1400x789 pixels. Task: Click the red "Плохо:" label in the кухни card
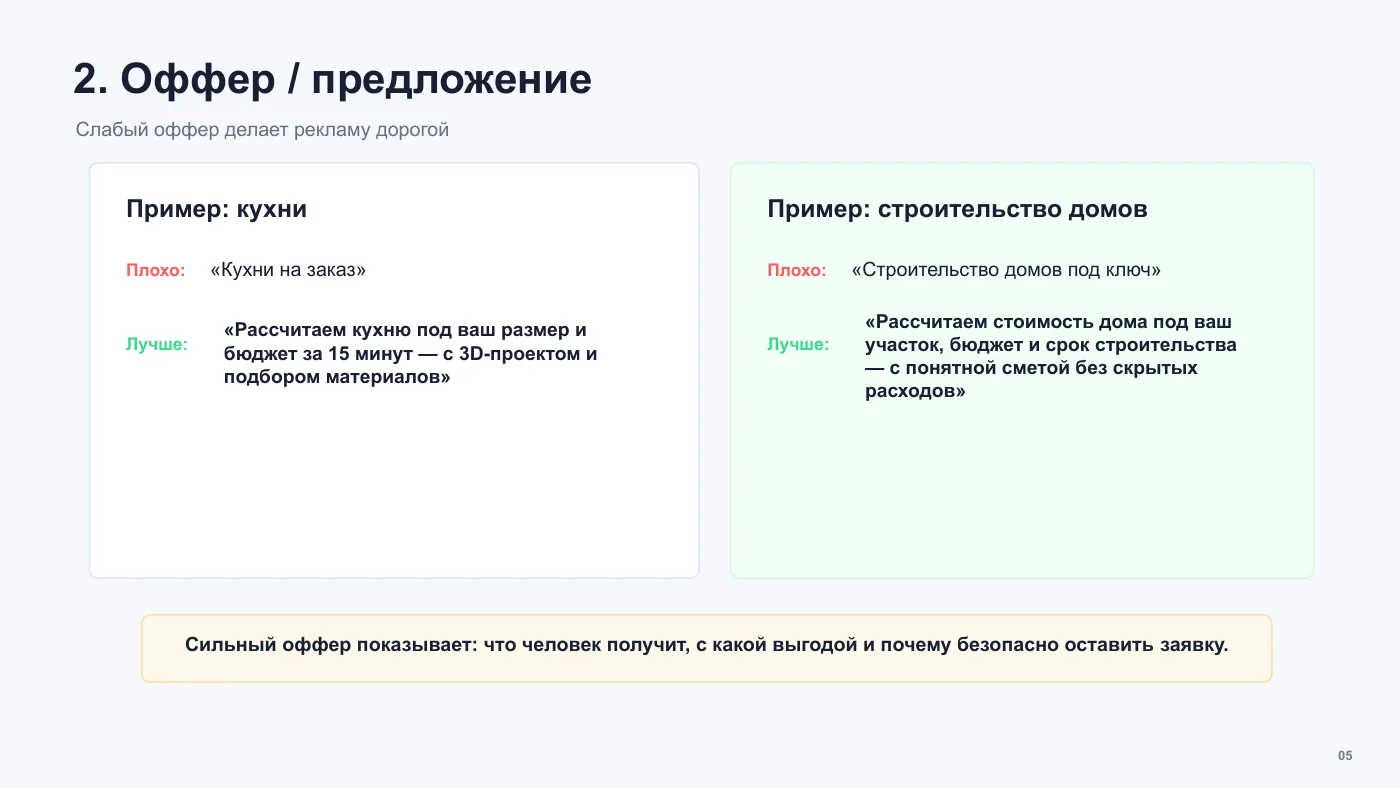tap(156, 270)
